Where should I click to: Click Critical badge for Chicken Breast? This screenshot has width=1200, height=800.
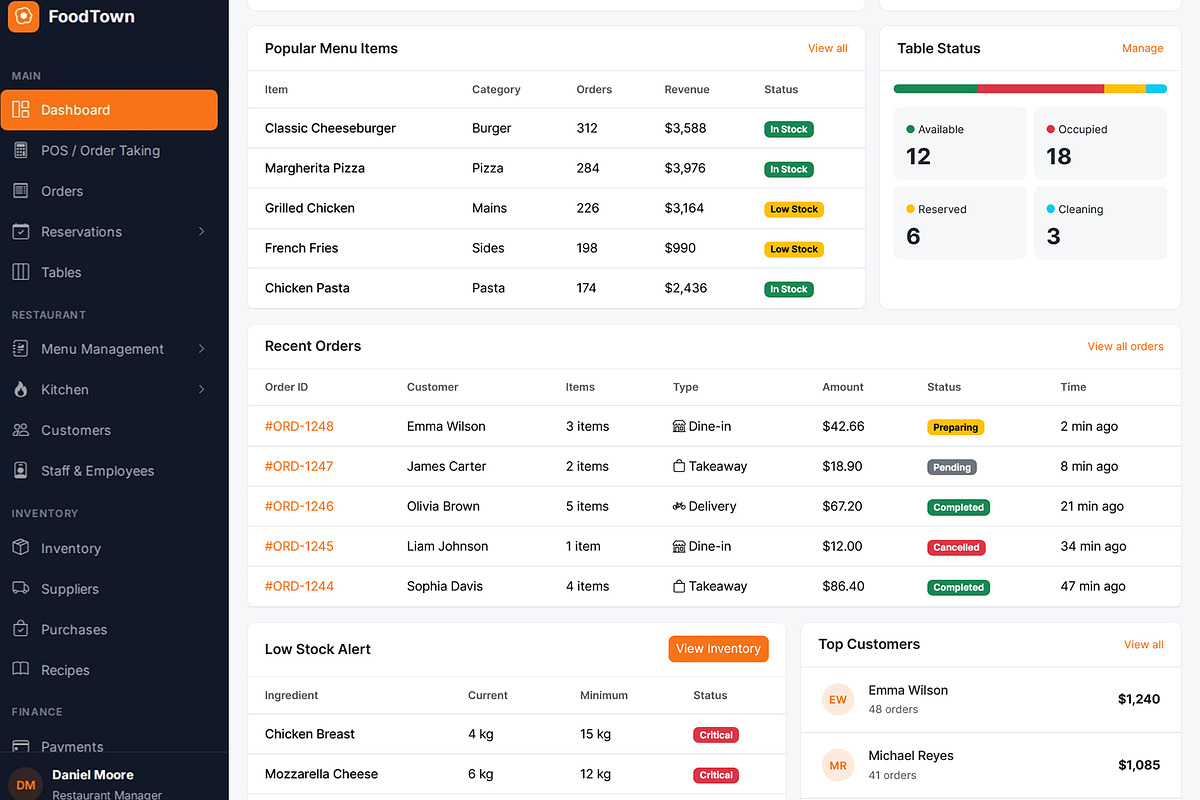(x=716, y=735)
